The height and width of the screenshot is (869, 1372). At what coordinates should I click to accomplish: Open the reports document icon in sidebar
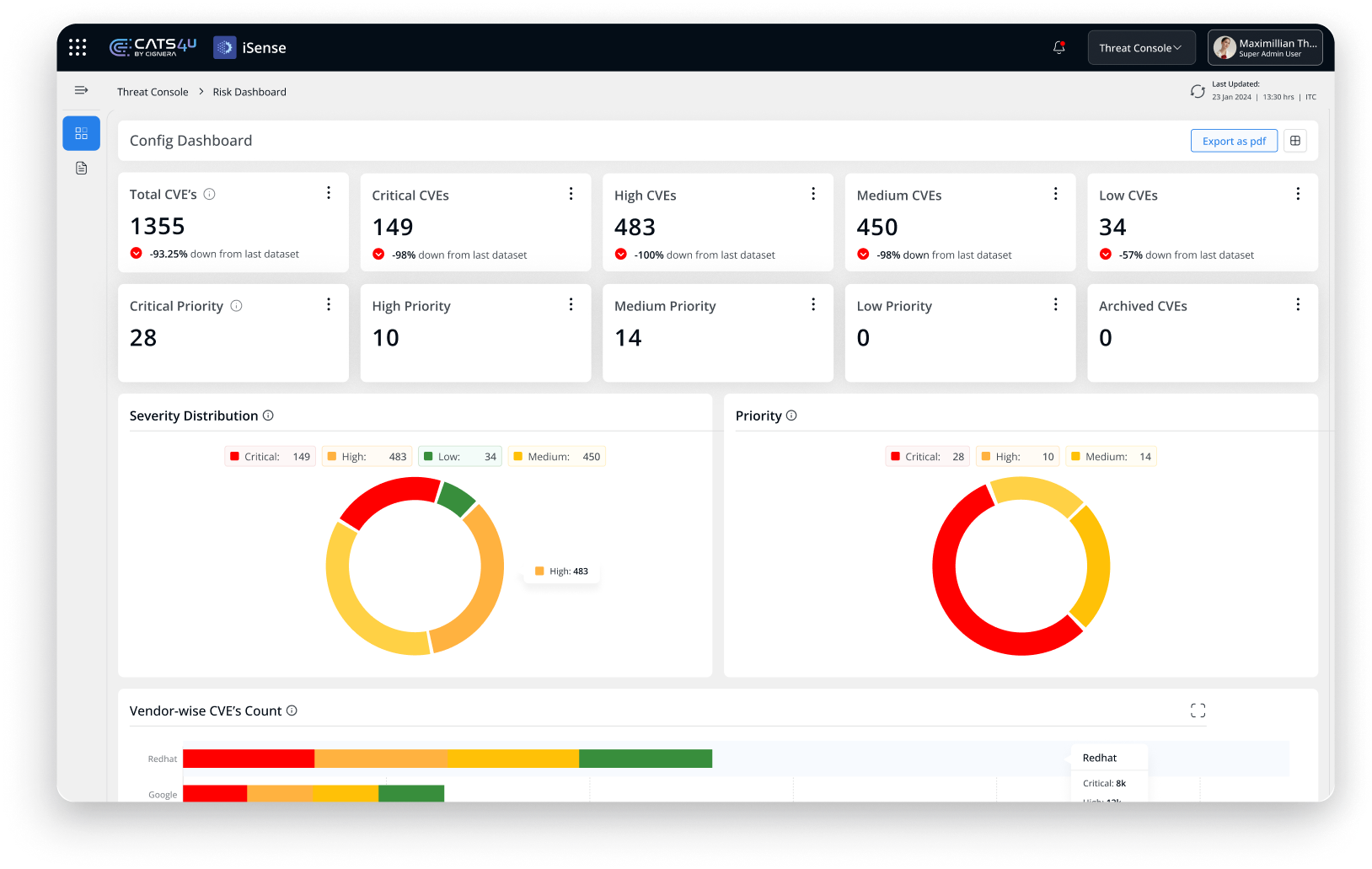(x=82, y=169)
